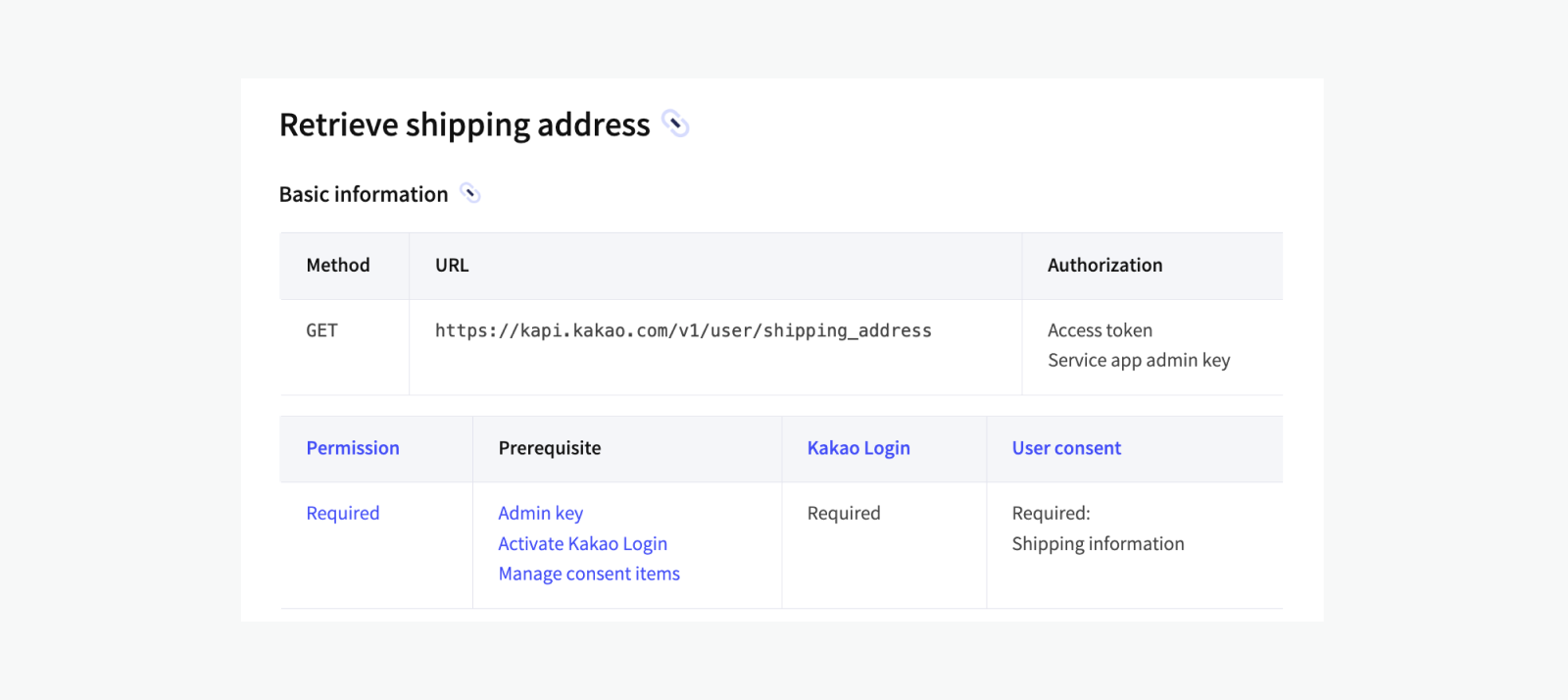Click the Retrieve shipping address heading
The image size is (1568, 700).
[x=465, y=125]
